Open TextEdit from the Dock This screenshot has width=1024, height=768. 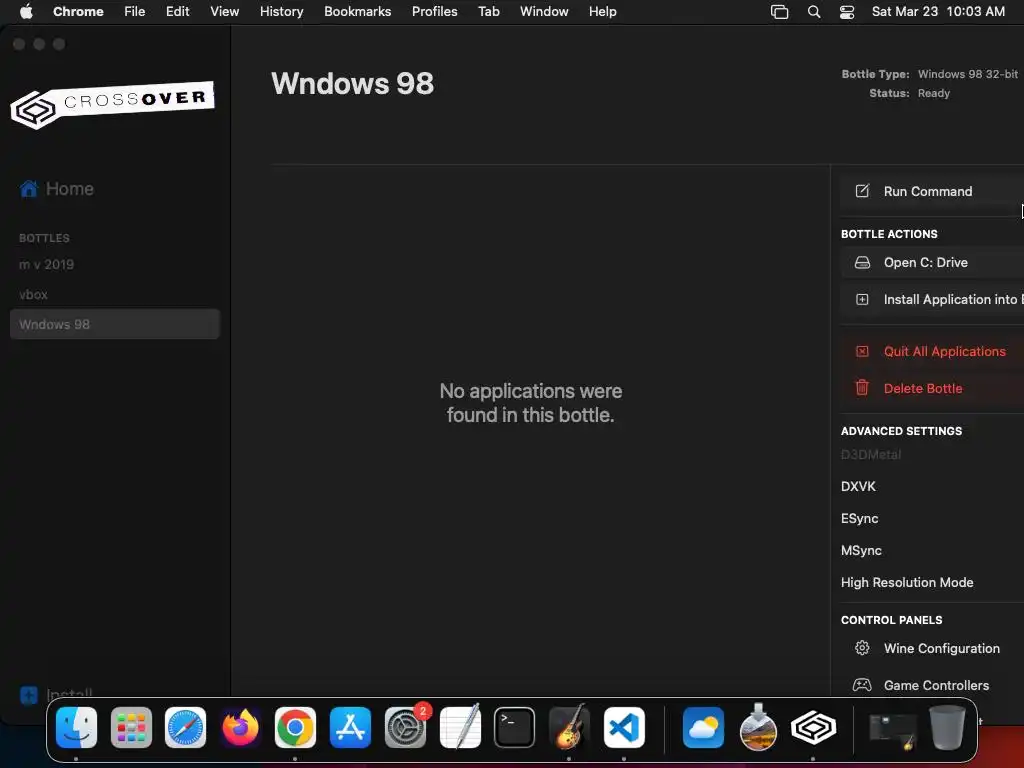point(460,728)
